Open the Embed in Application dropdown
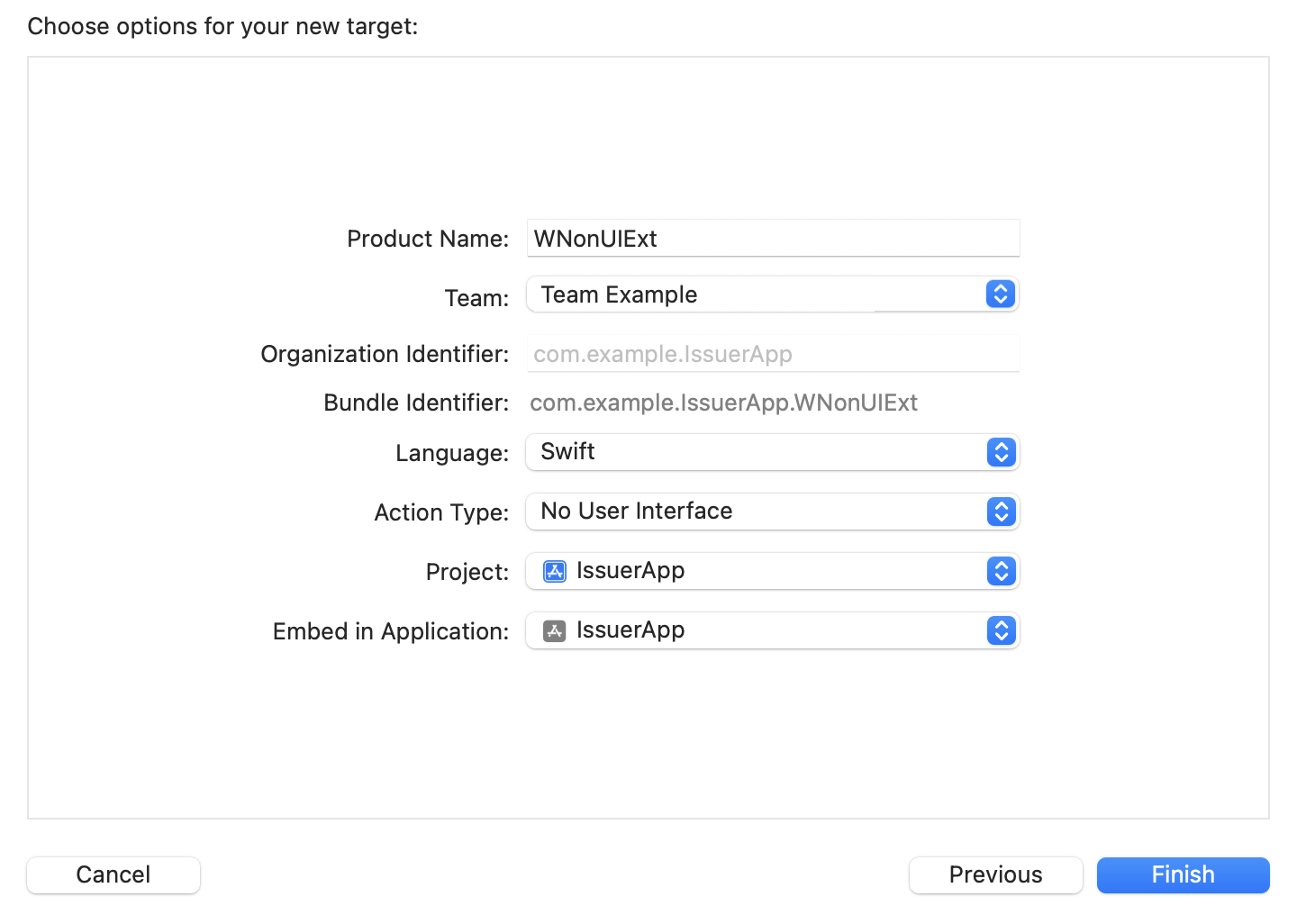 click(x=773, y=630)
